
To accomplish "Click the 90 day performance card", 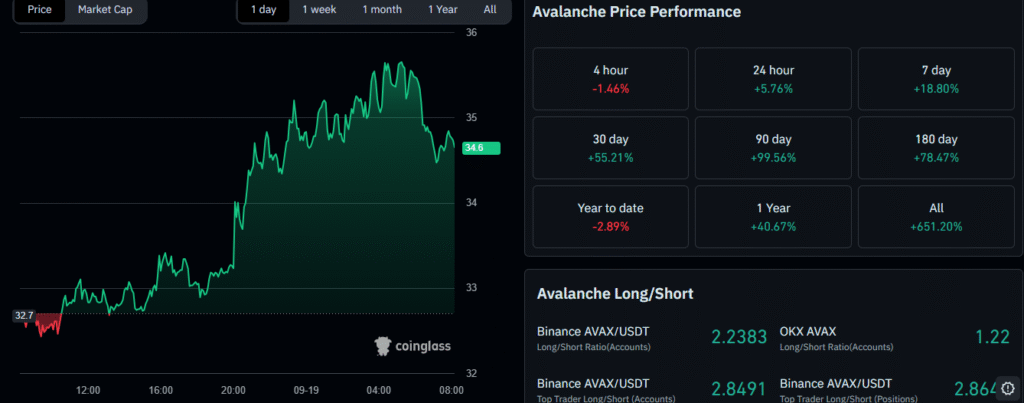I will pos(773,148).
